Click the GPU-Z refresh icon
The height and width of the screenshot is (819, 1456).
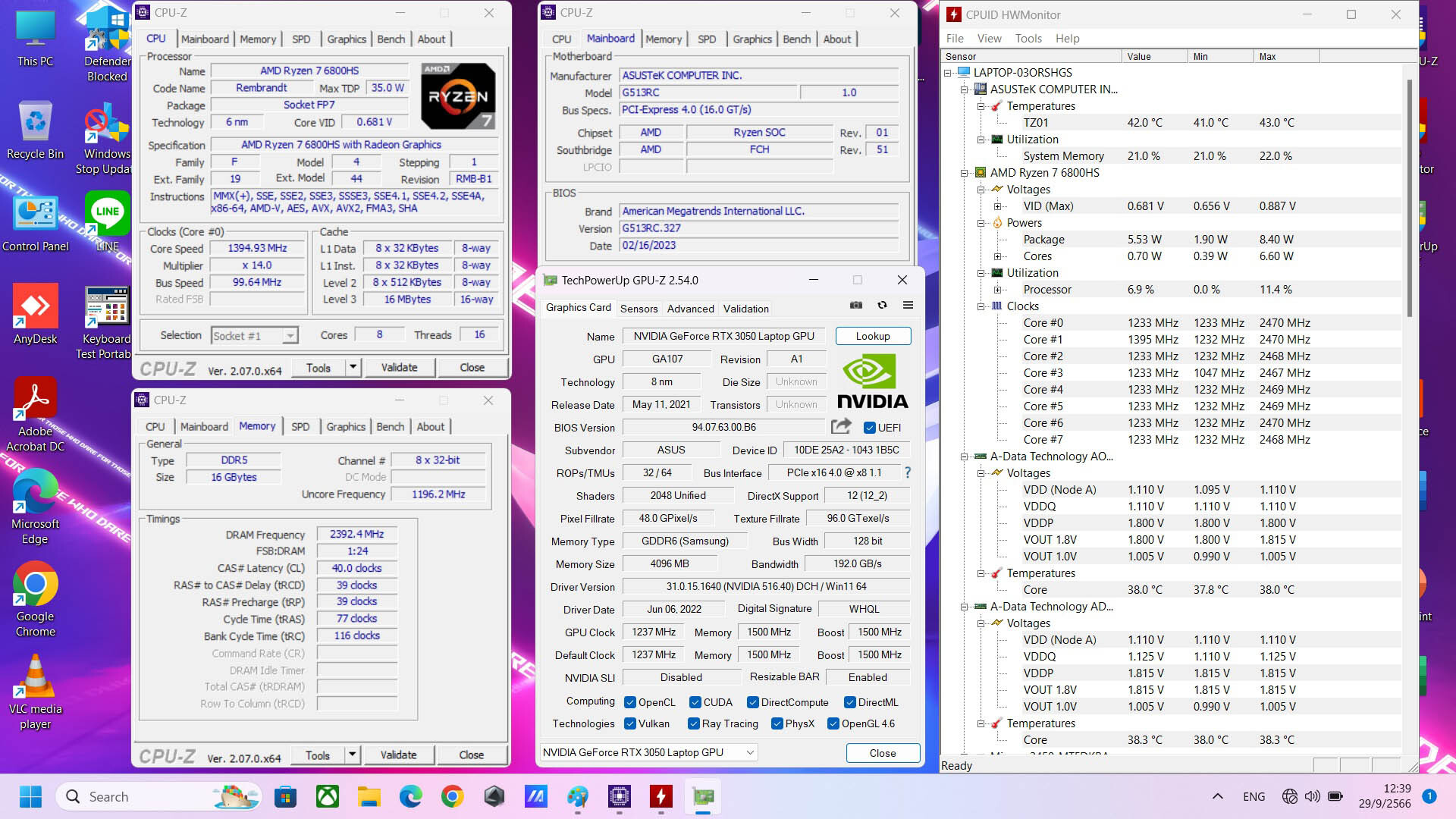pos(882,305)
